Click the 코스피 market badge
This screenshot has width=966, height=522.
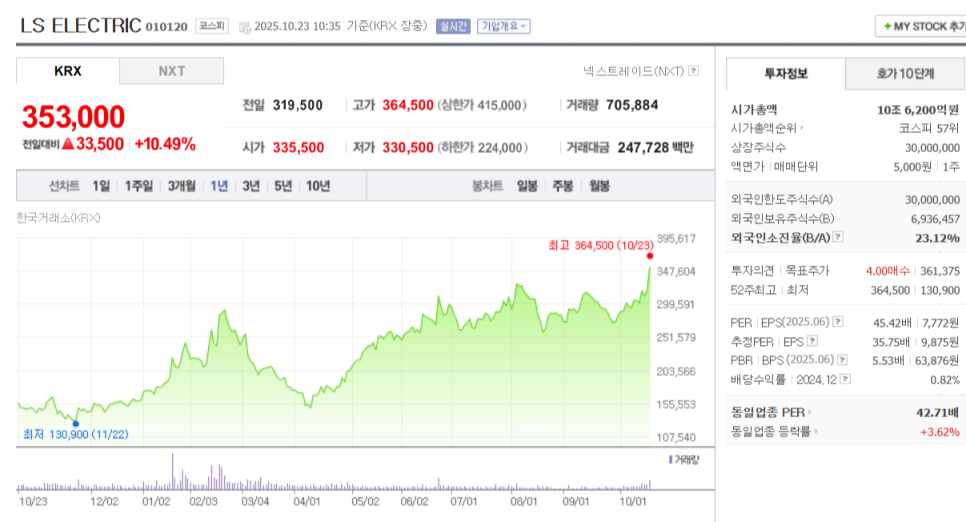click(x=212, y=27)
